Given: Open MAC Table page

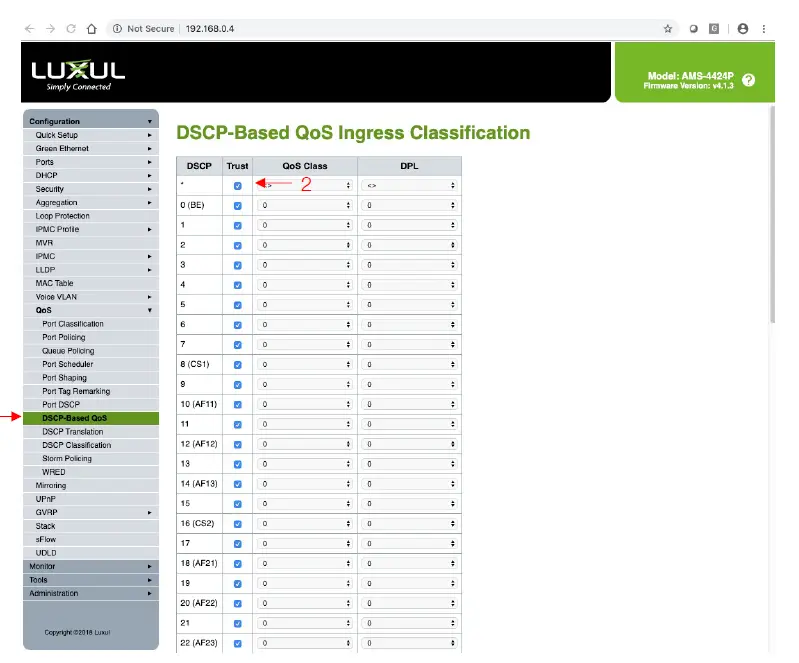Looking at the screenshot, I should pos(91,283).
